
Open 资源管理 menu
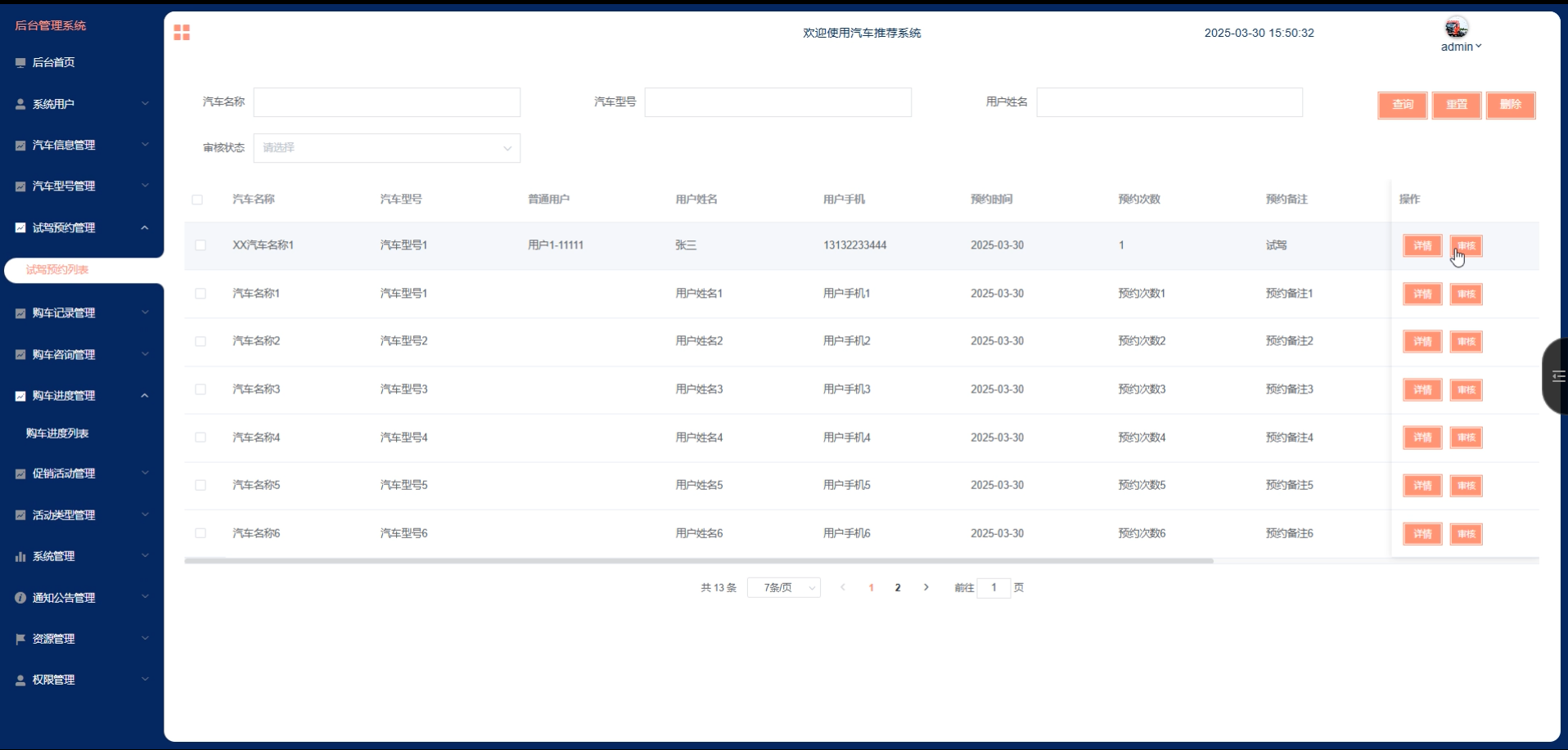click(82, 639)
